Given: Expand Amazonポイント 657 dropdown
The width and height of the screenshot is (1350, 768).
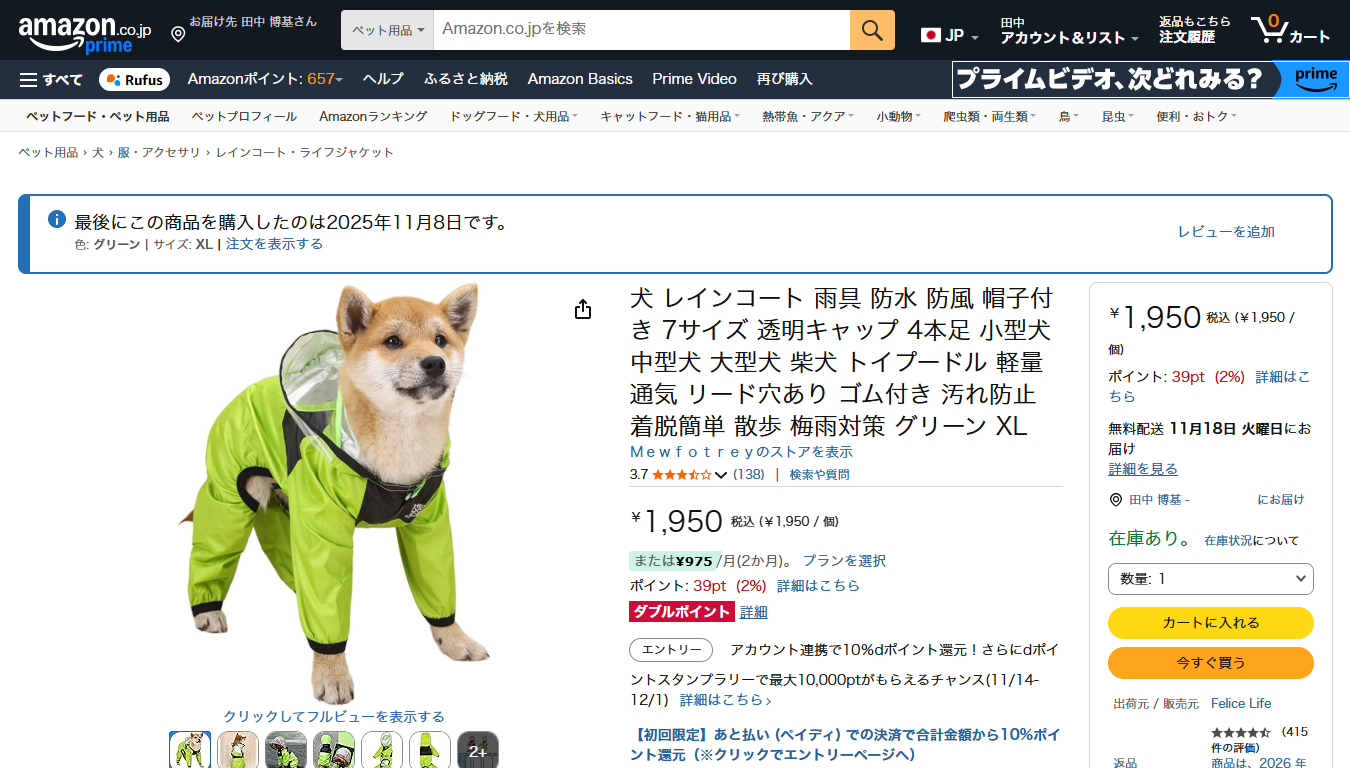Looking at the screenshot, I should 265,79.
